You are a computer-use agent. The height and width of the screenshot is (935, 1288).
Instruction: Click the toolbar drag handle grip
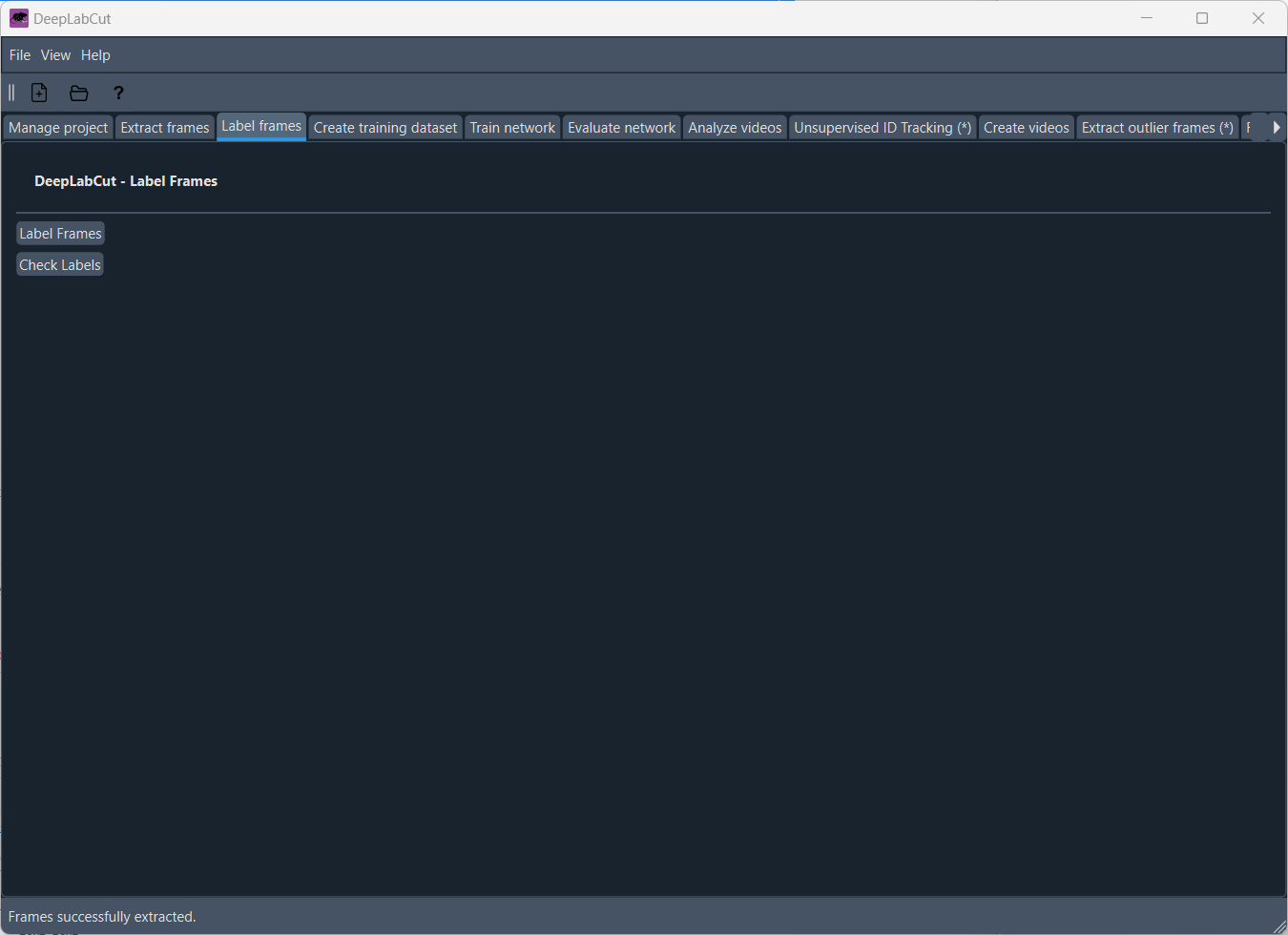pos(11,93)
